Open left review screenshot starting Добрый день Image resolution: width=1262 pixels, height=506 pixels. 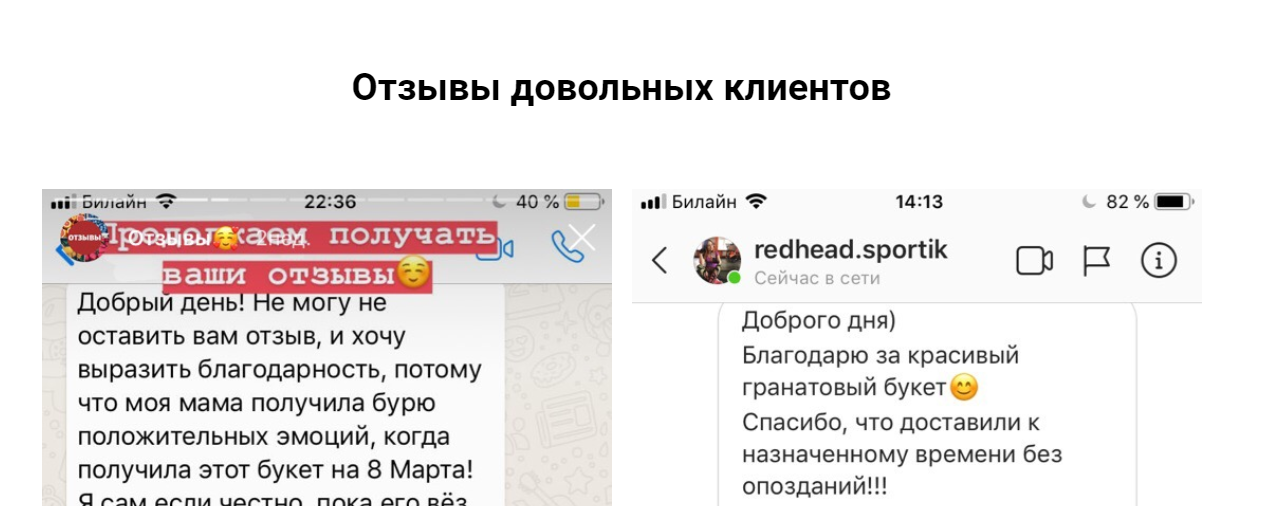tap(327, 347)
